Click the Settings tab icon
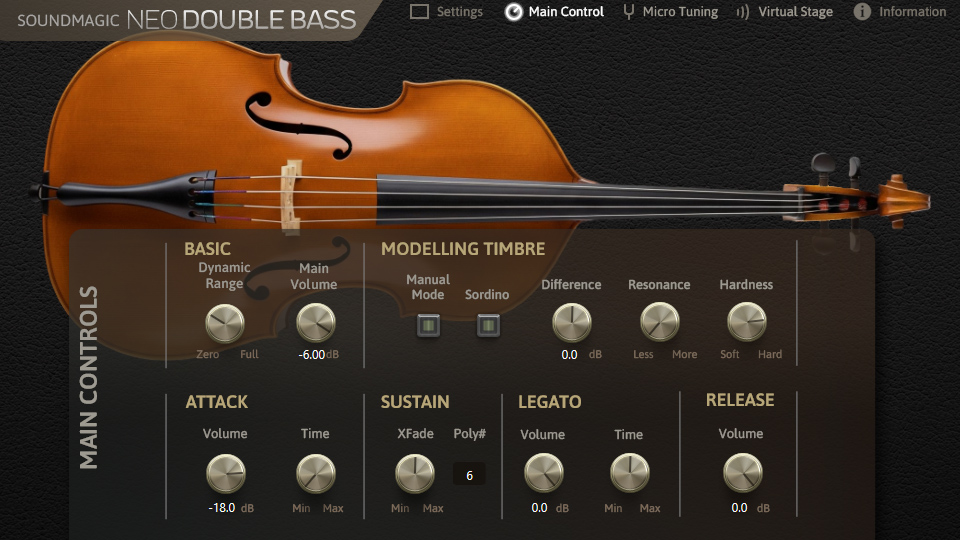The width and height of the screenshot is (960, 540). (419, 11)
